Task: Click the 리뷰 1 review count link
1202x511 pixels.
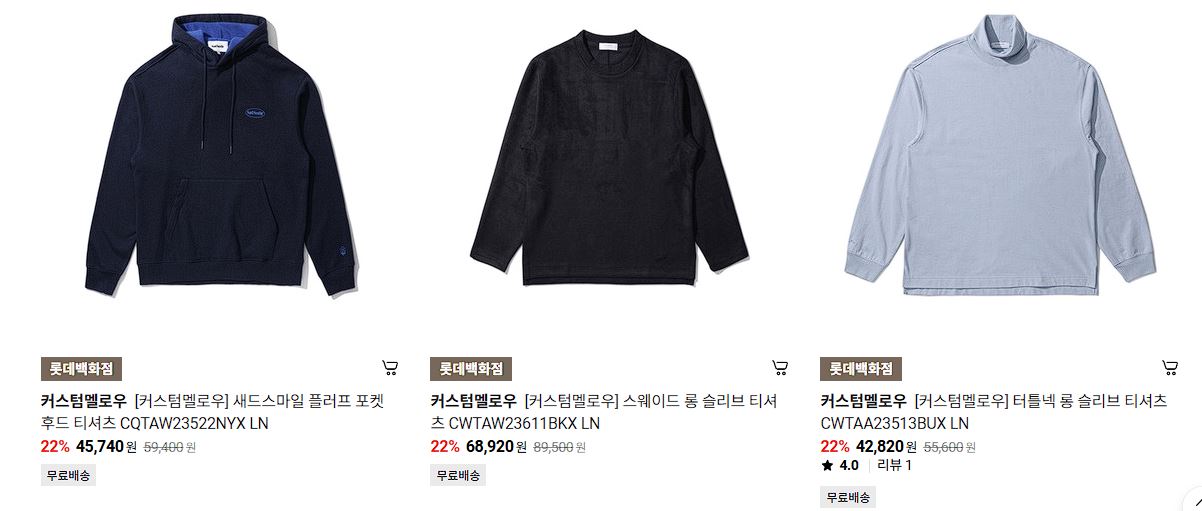Action: 894,465
